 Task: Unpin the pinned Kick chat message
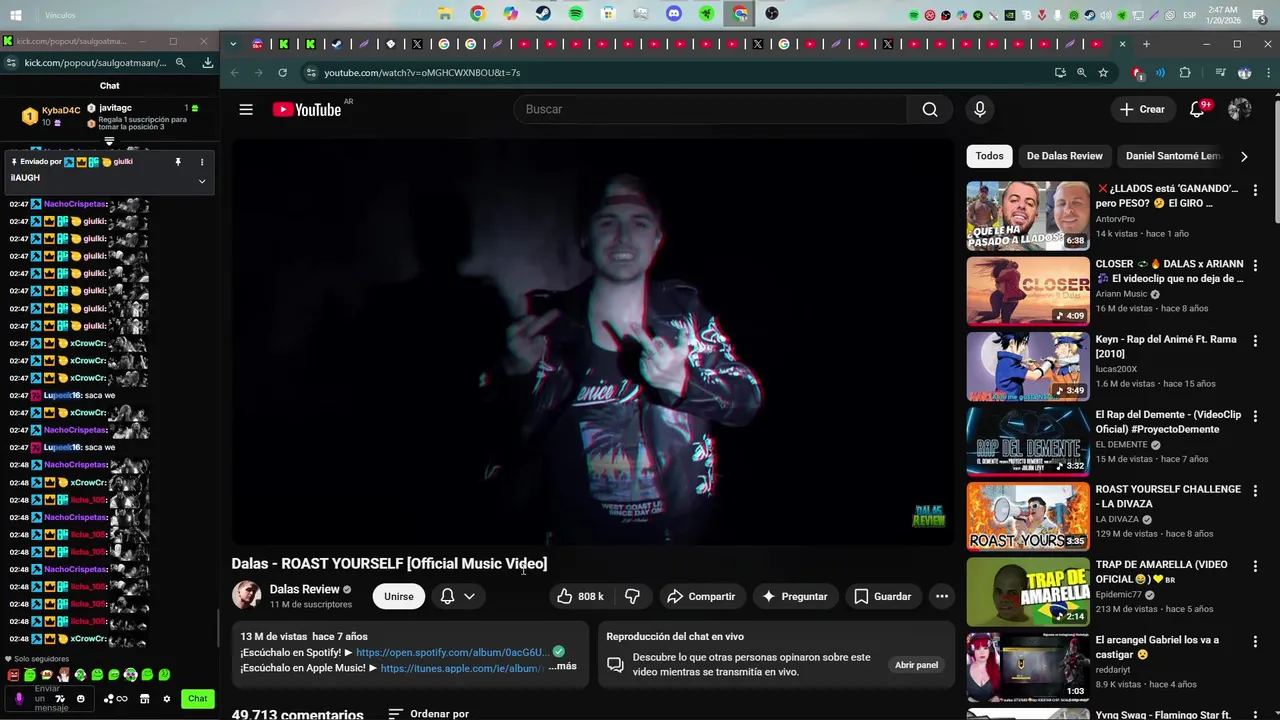pyautogui.click(x=178, y=161)
